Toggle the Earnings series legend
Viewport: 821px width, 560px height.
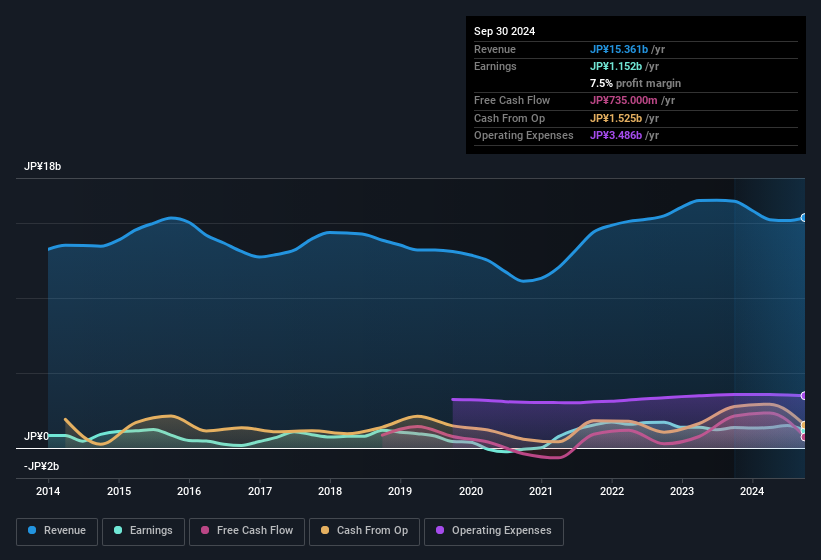143,531
